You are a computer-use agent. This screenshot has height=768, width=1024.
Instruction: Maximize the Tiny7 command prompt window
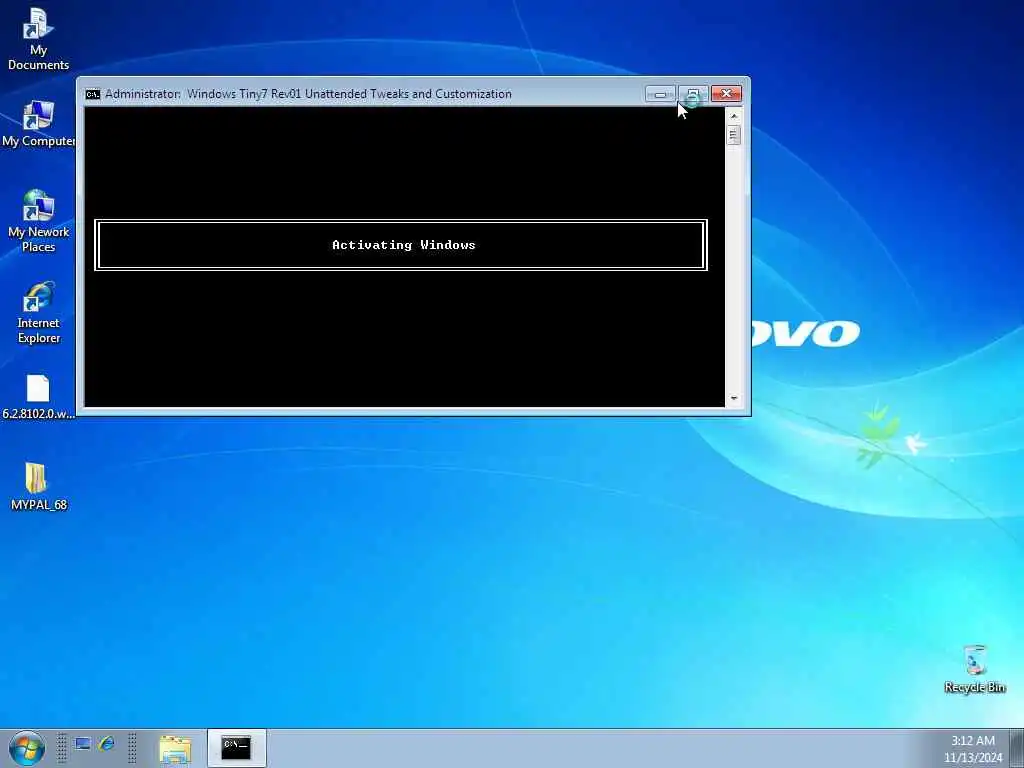tap(693, 94)
